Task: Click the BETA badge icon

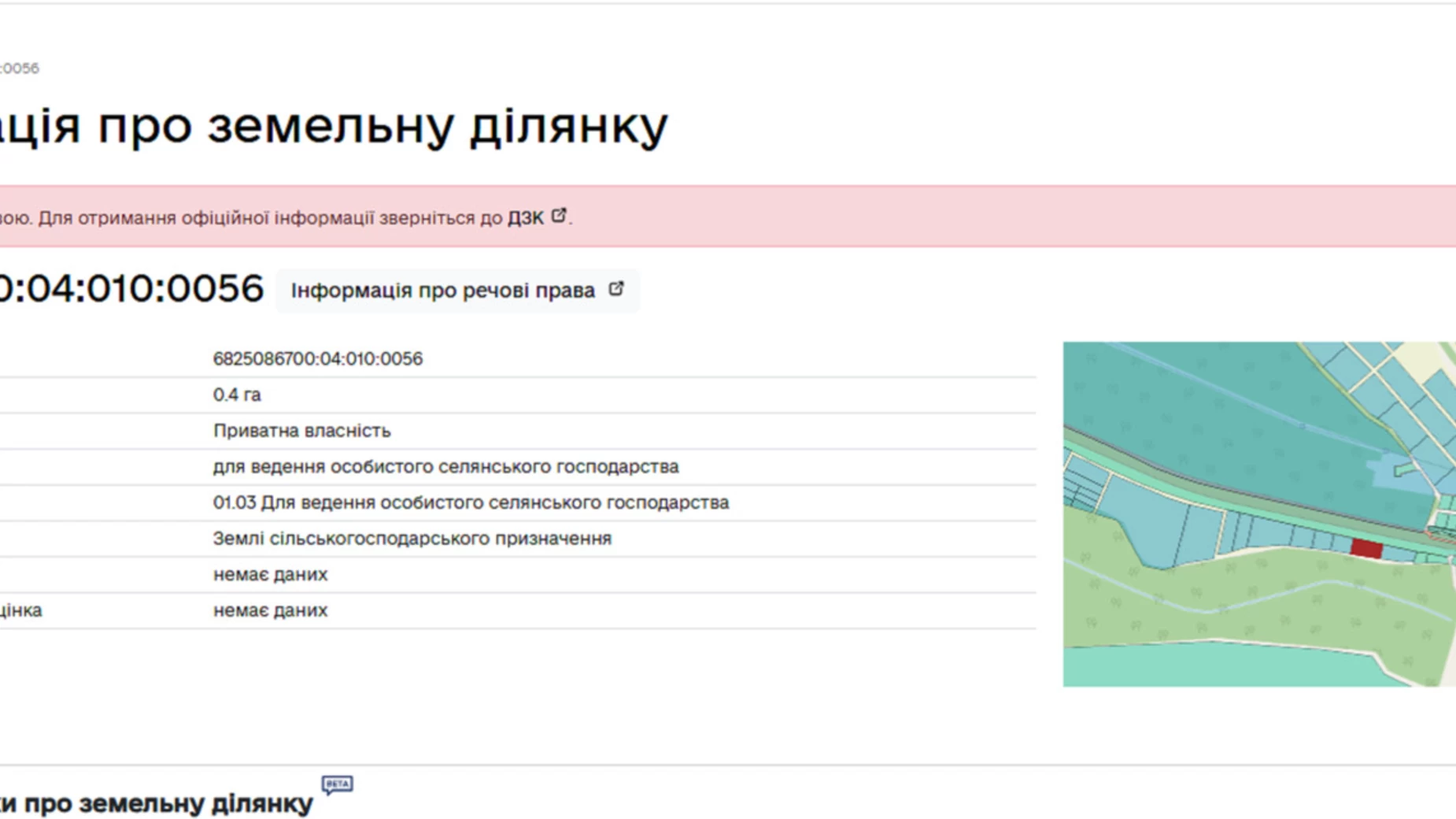Action: 337,785
